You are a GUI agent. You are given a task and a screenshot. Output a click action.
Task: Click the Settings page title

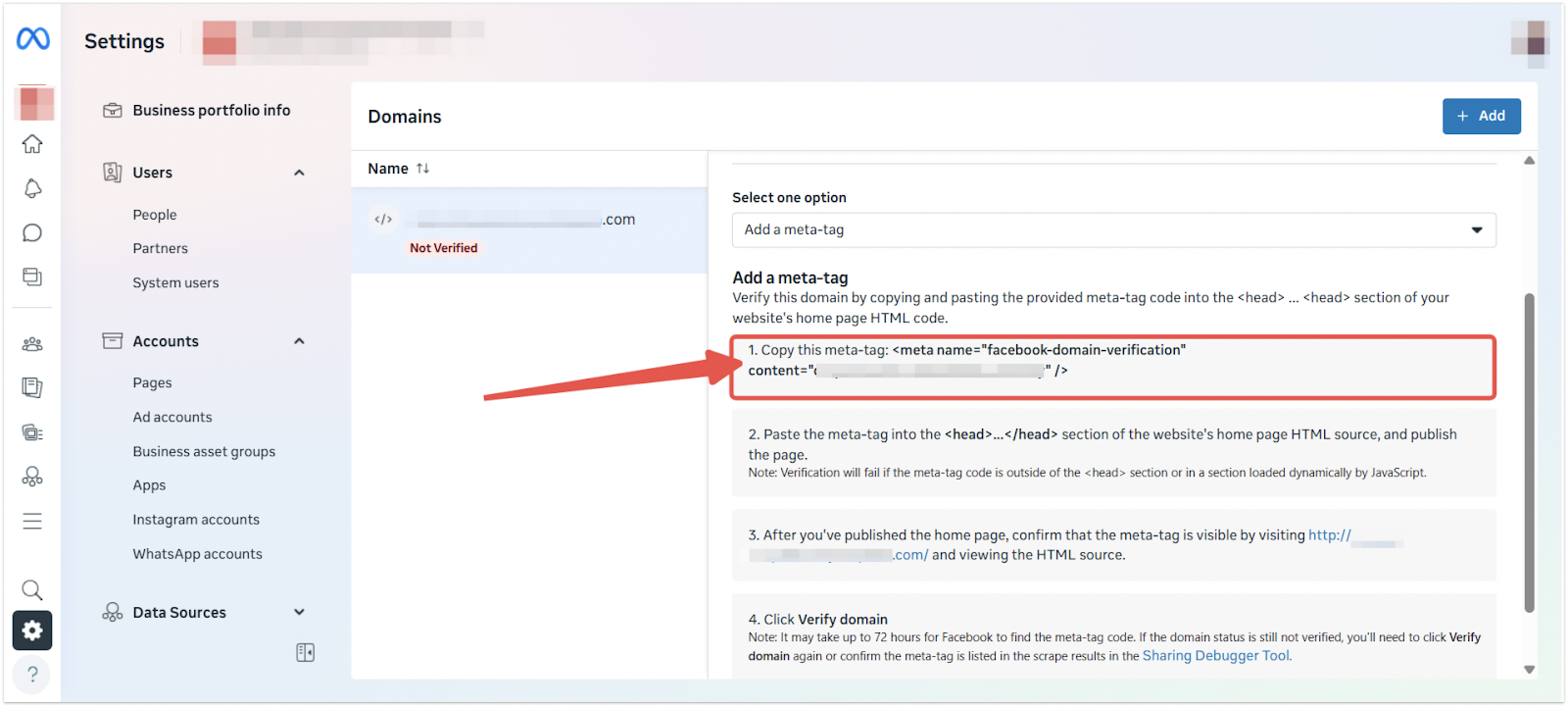[x=124, y=41]
